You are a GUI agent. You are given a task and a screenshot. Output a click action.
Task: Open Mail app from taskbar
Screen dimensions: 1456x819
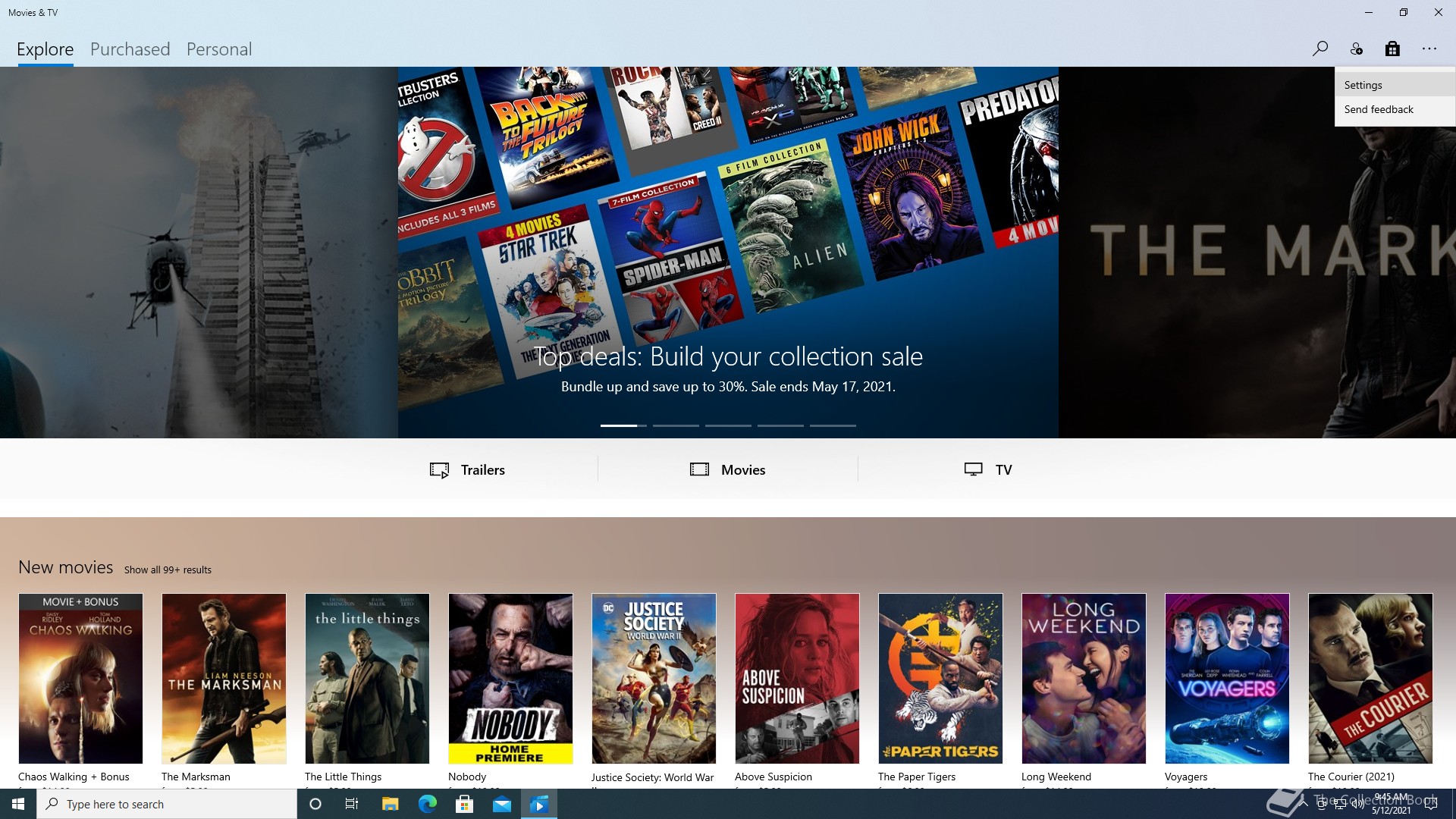coord(502,804)
